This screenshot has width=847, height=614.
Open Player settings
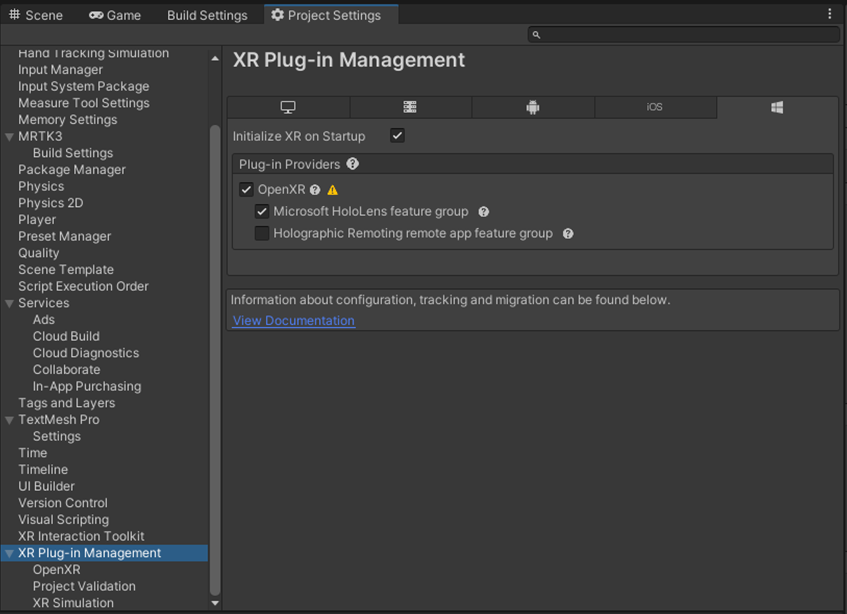tap(37, 220)
